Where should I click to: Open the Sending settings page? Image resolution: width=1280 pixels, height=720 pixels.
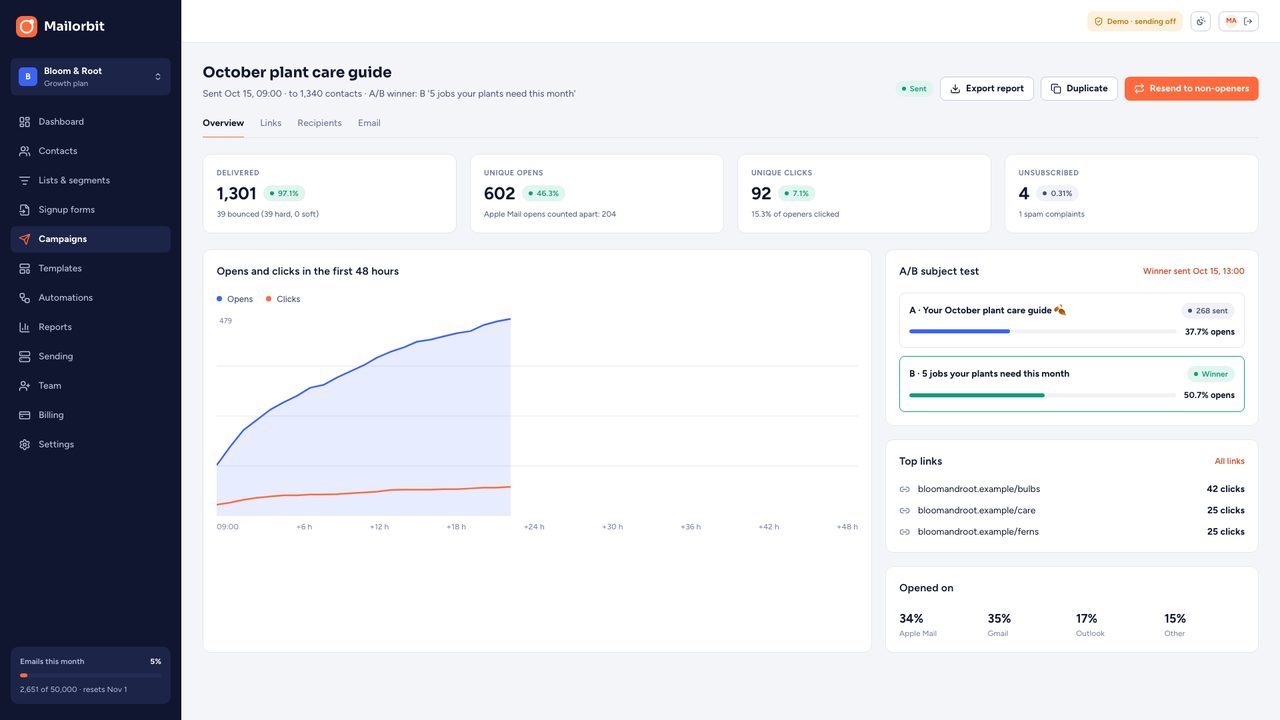click(90, 356)
